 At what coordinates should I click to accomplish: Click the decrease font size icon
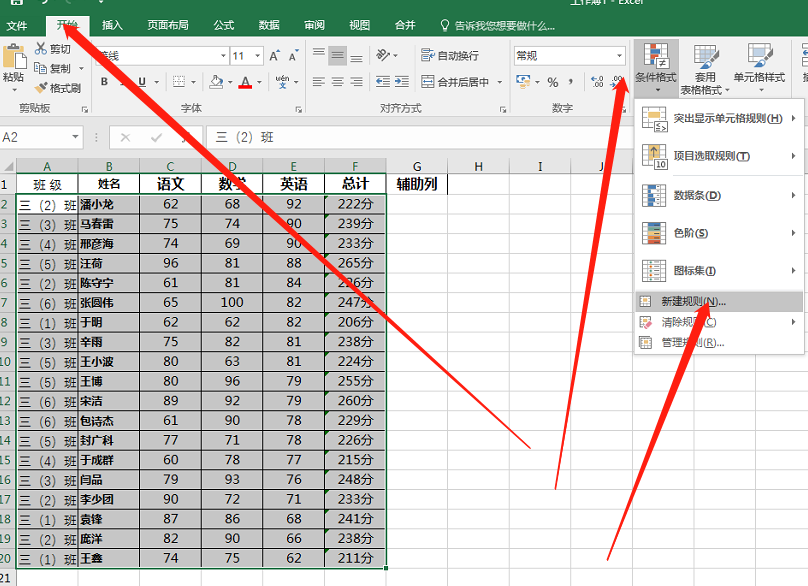pyautogui.click(x=293, y=56)
